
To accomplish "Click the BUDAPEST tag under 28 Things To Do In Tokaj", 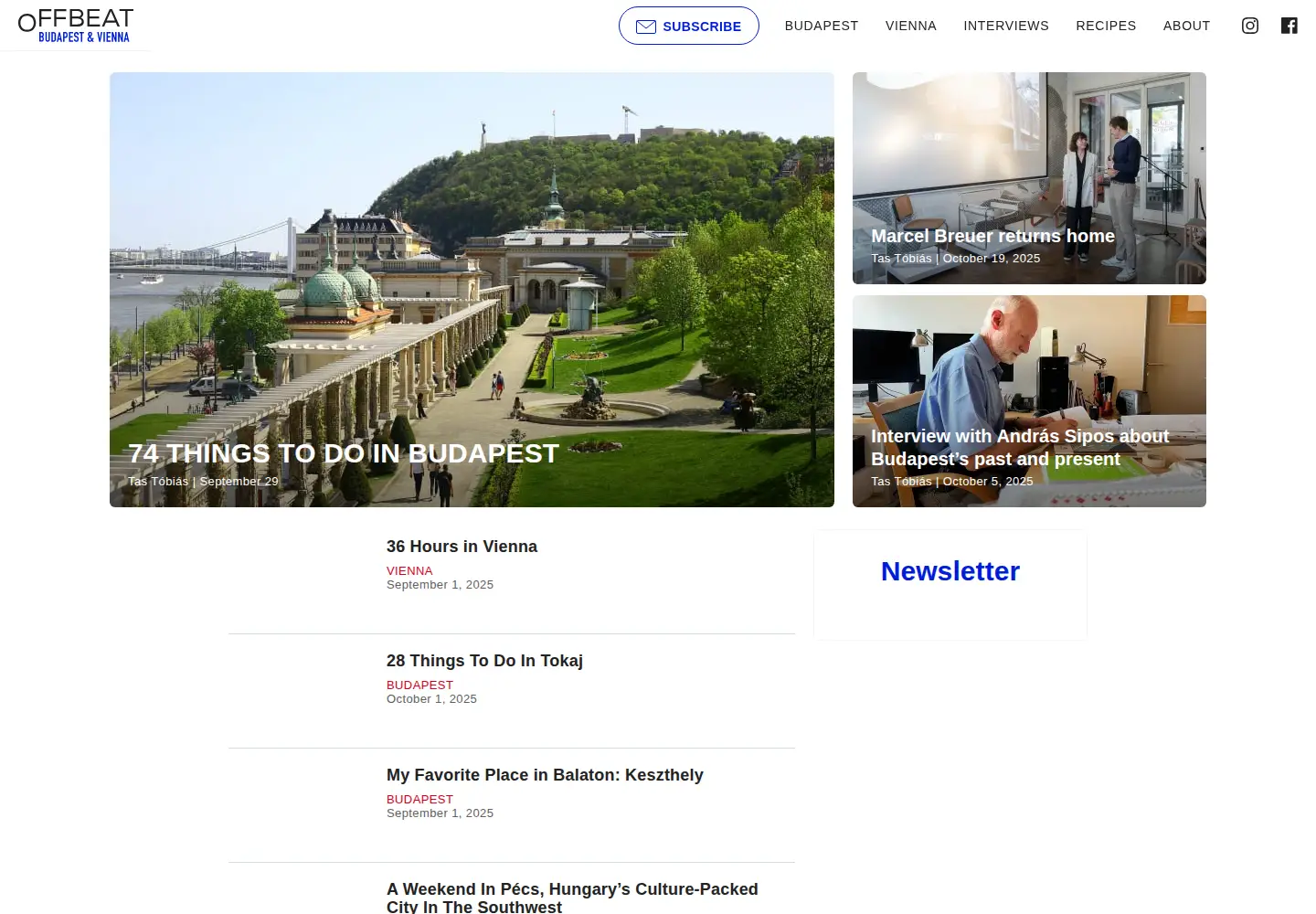I will pos(419,685).
